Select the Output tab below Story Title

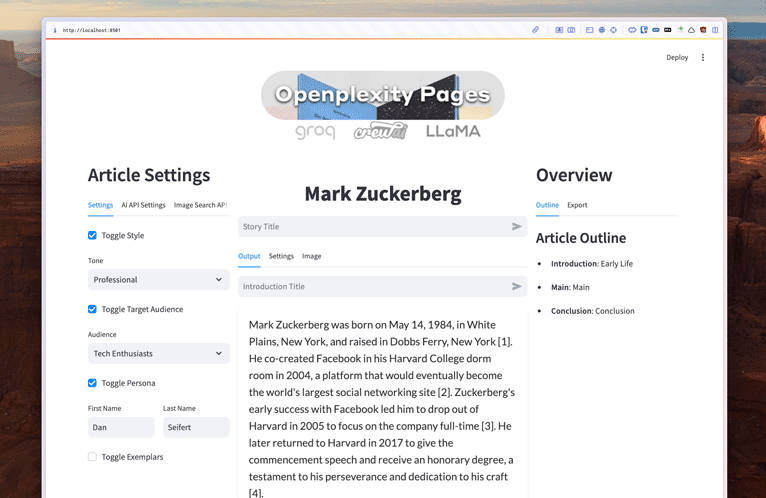(249, 256)
